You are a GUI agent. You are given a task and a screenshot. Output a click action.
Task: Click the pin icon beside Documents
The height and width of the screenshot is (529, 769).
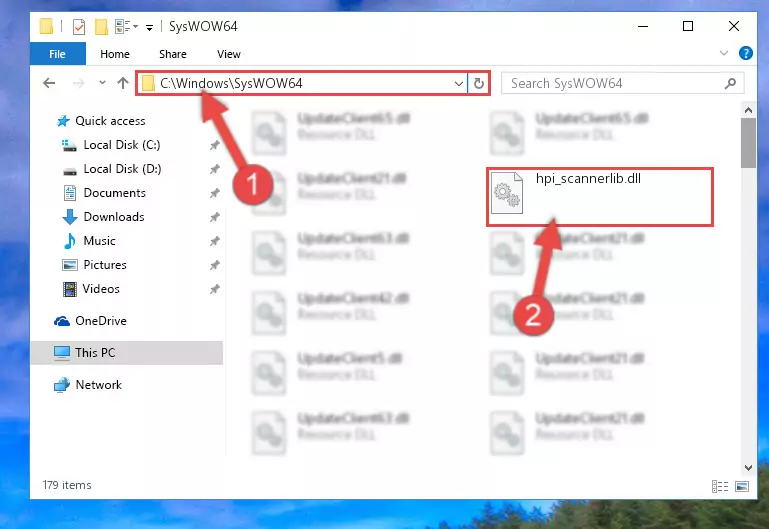pyautogui.click(x=214, y=193)
